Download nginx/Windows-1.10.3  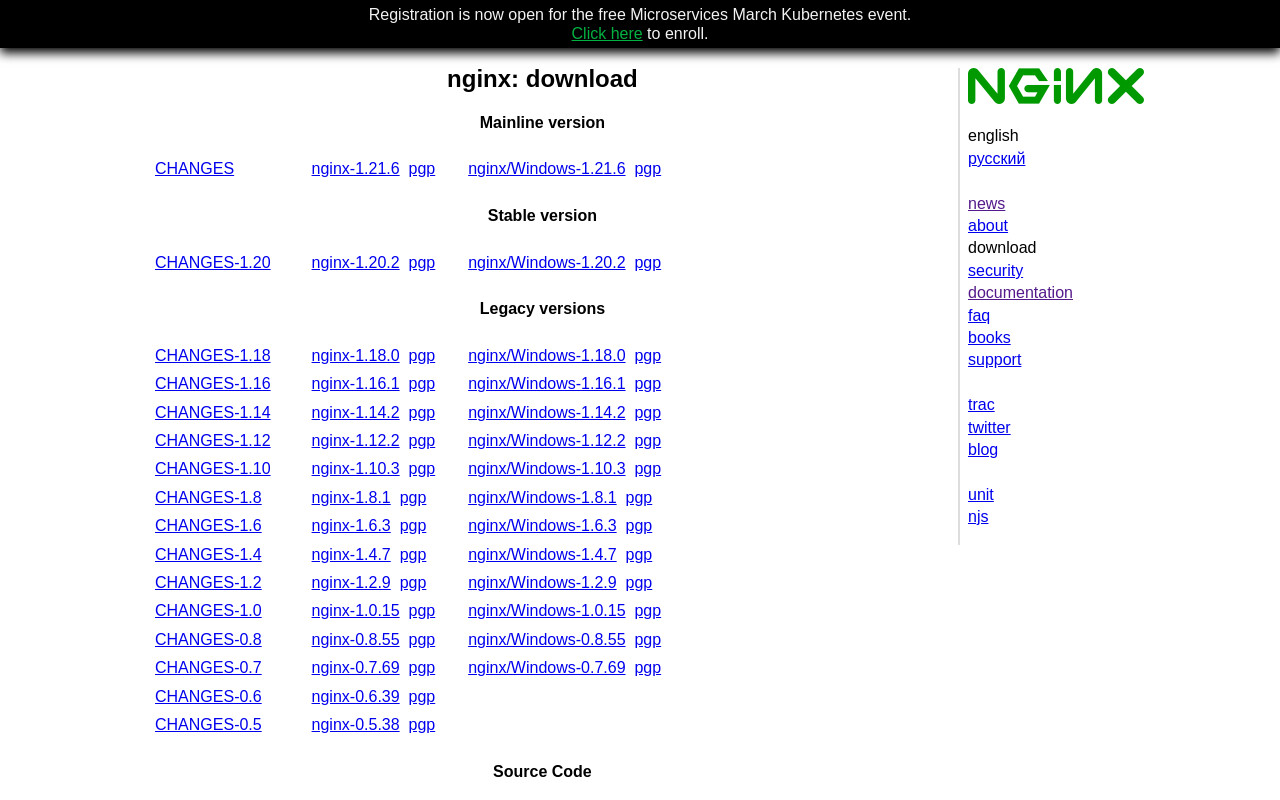pos(547,469)
